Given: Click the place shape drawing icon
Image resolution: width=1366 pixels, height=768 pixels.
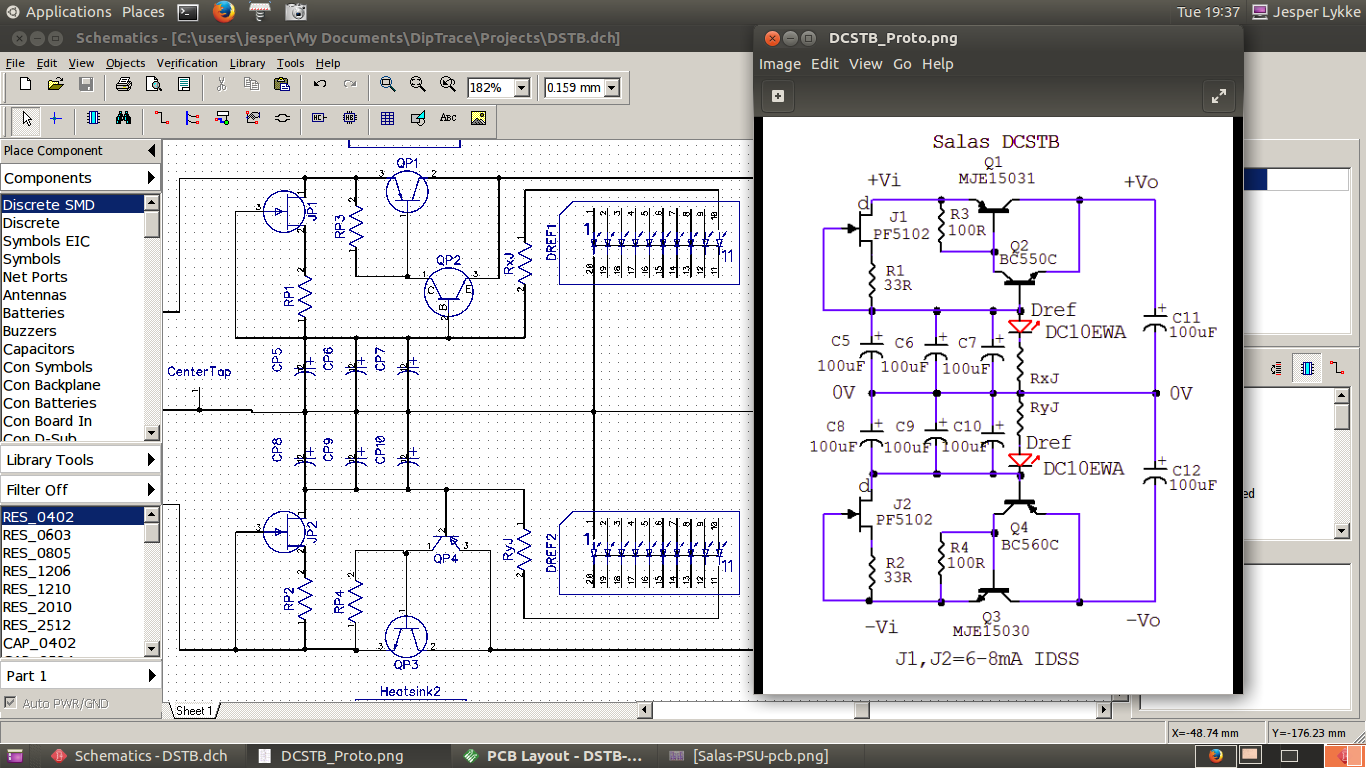Looking at the screenshot, I should (x=418, y=118).
